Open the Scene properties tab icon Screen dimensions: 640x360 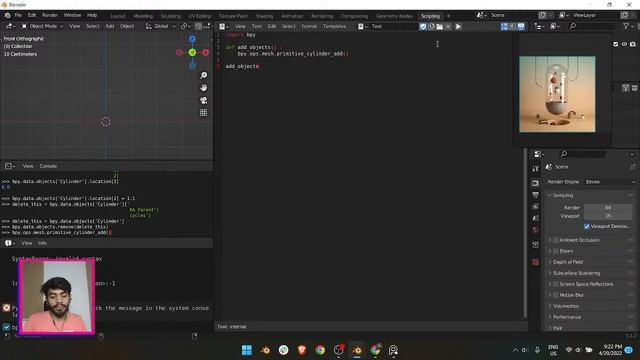(x=536, y=218)
